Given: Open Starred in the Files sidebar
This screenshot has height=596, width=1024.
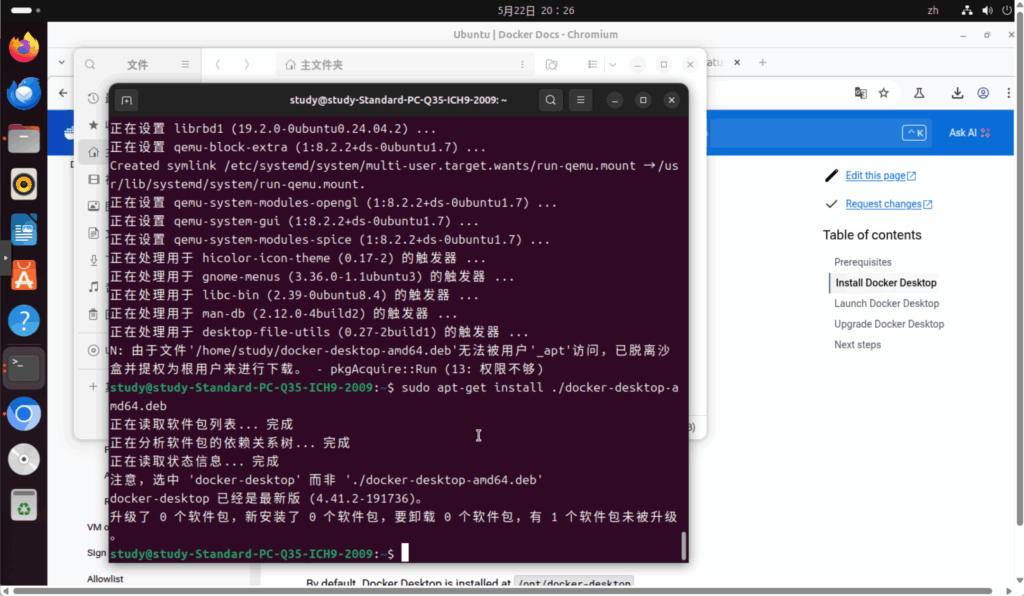Looking at the screenshot, I should pyautogui.click(x=93, y=125).
